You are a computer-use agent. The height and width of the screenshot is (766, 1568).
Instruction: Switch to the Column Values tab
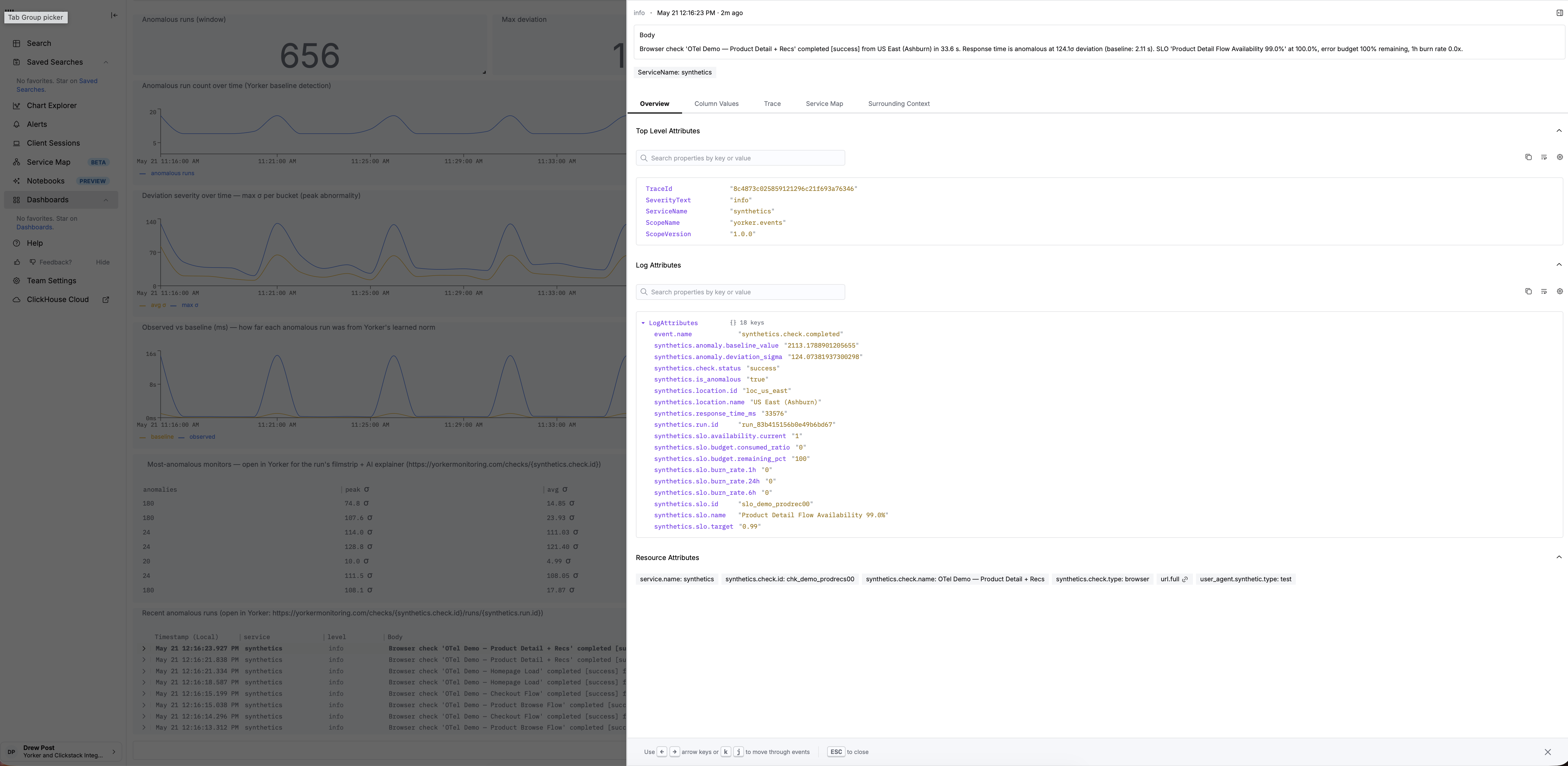coord(717,104)
